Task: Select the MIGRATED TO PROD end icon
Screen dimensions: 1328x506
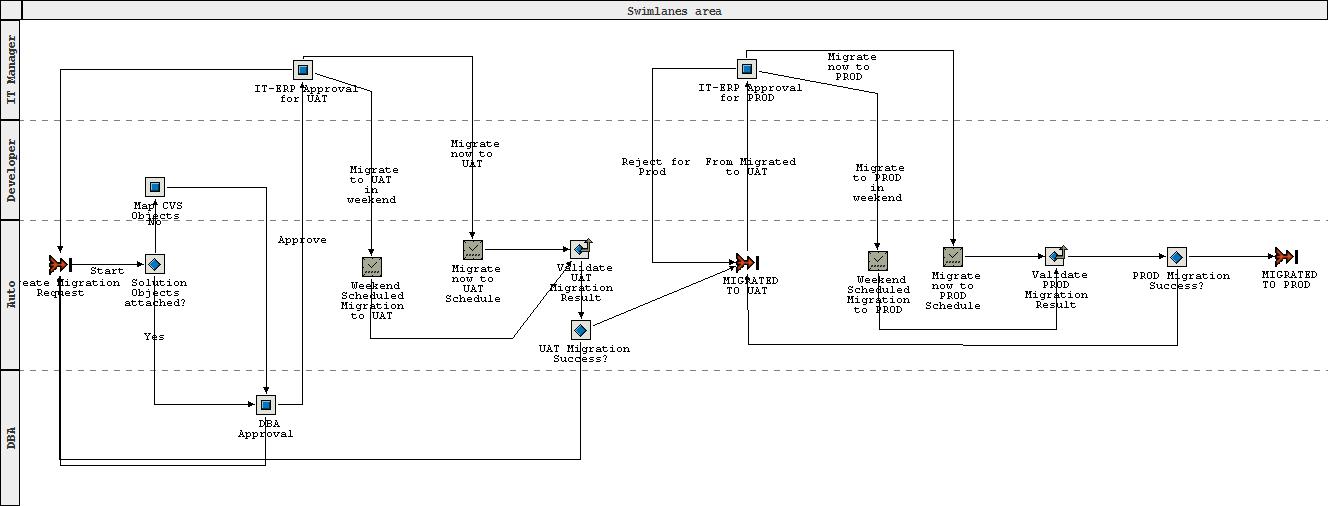Action: [1286, 257]
